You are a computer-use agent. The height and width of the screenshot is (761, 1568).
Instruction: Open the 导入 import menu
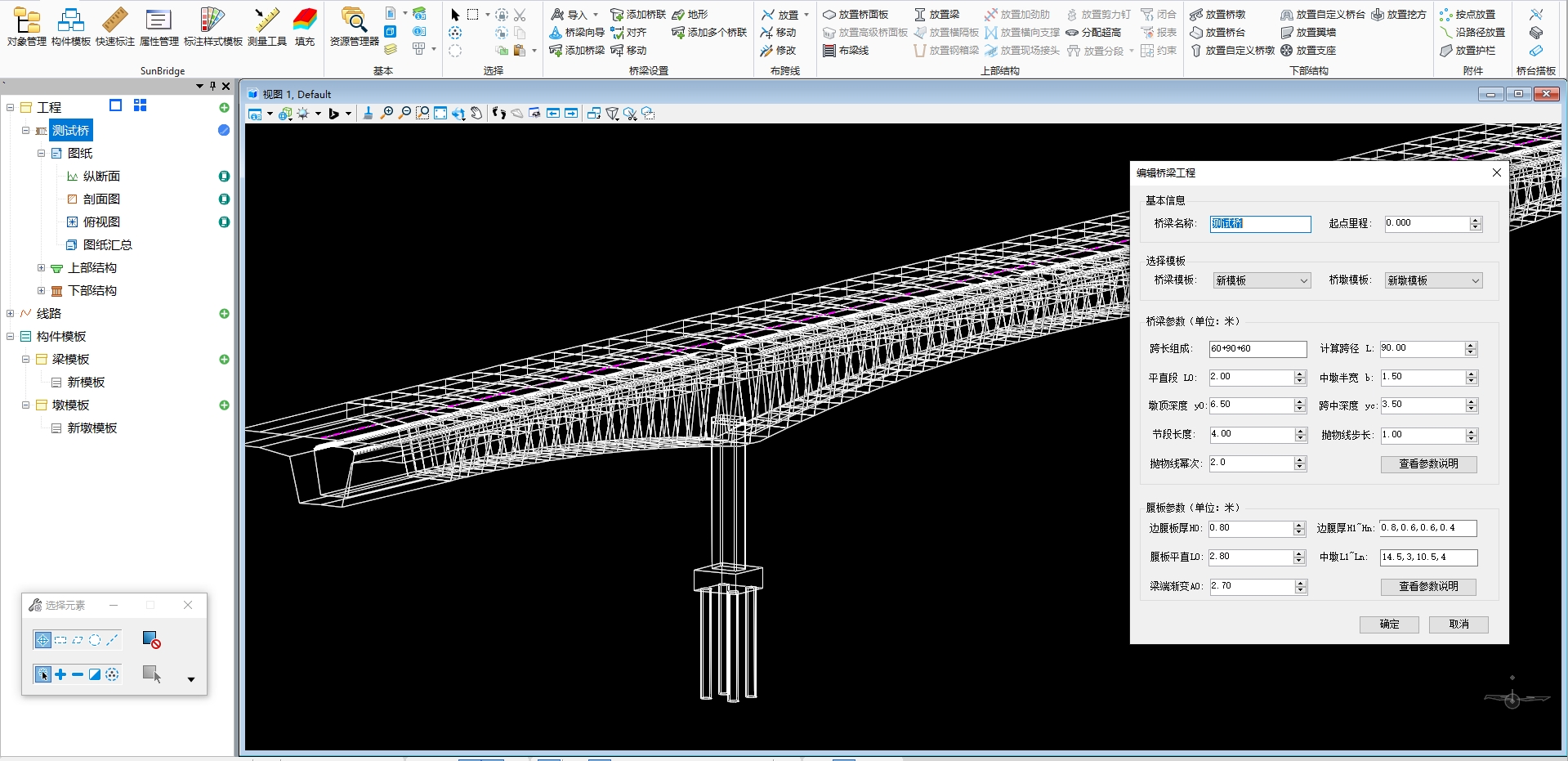pos(575,15)
